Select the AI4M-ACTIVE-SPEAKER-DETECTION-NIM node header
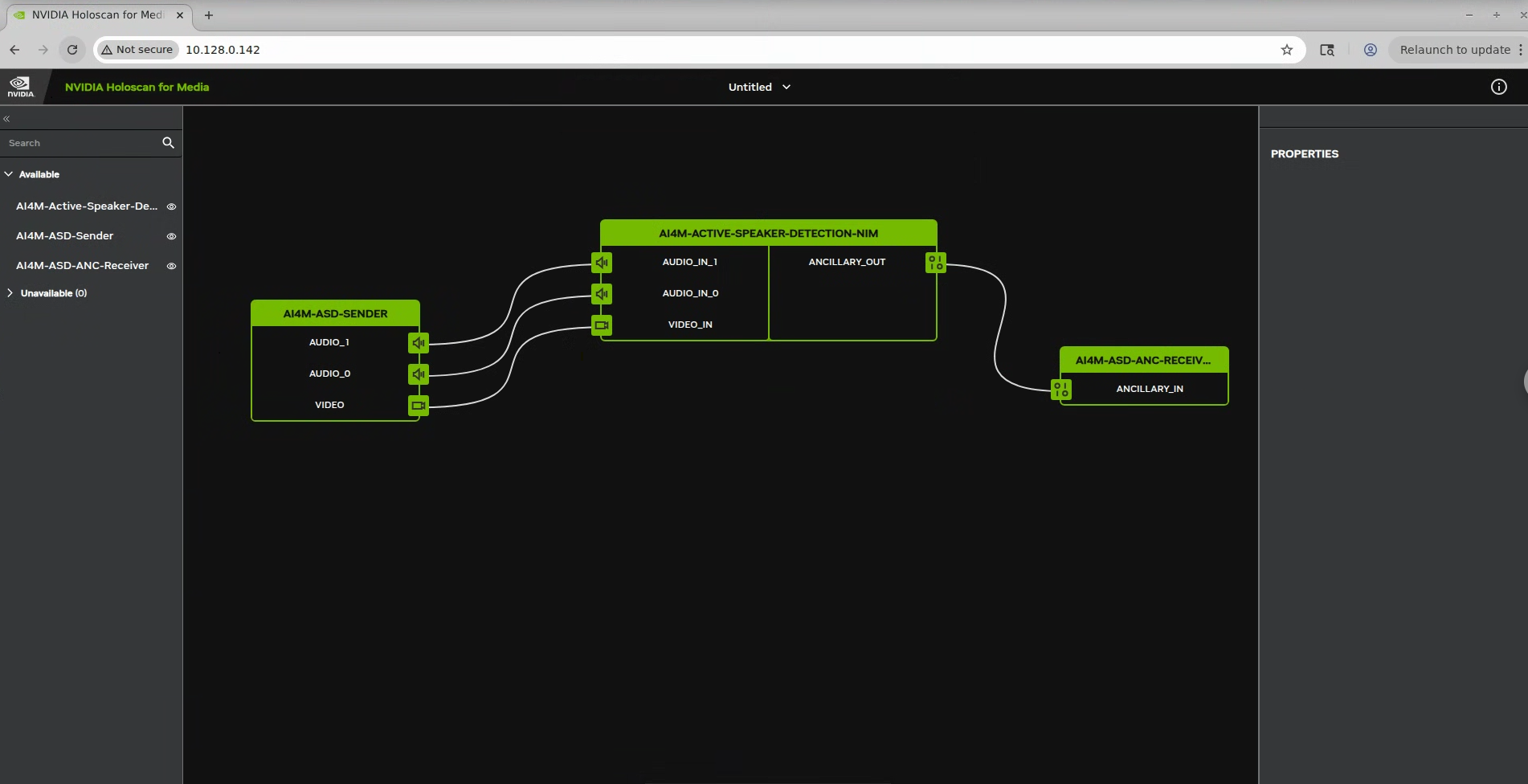The image size is (1528, 784). (x=769, y=233)
